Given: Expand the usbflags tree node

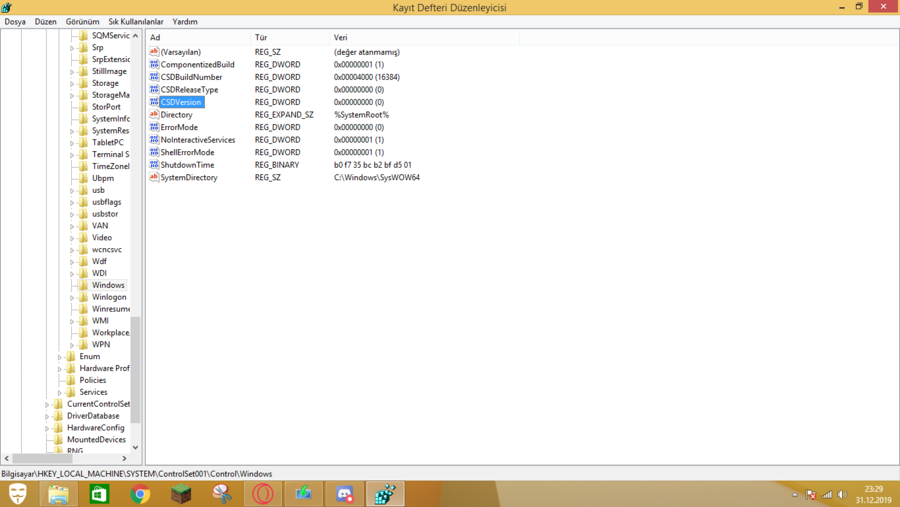Looking at the screenshot, I should click(72, 203).
